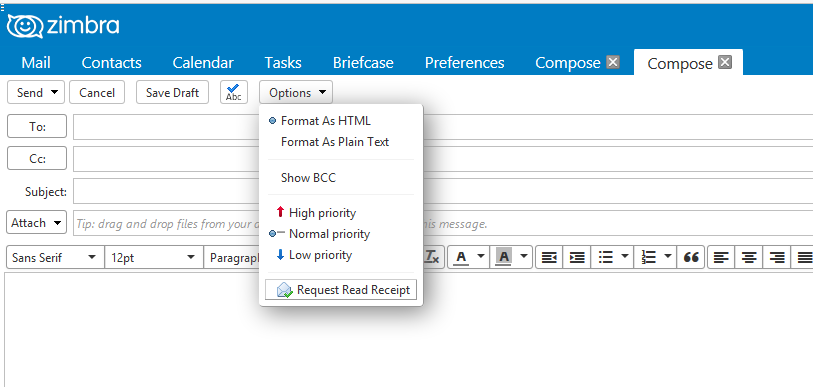
Task: Click in the Cc recipients field
Action: pos(443,159)
